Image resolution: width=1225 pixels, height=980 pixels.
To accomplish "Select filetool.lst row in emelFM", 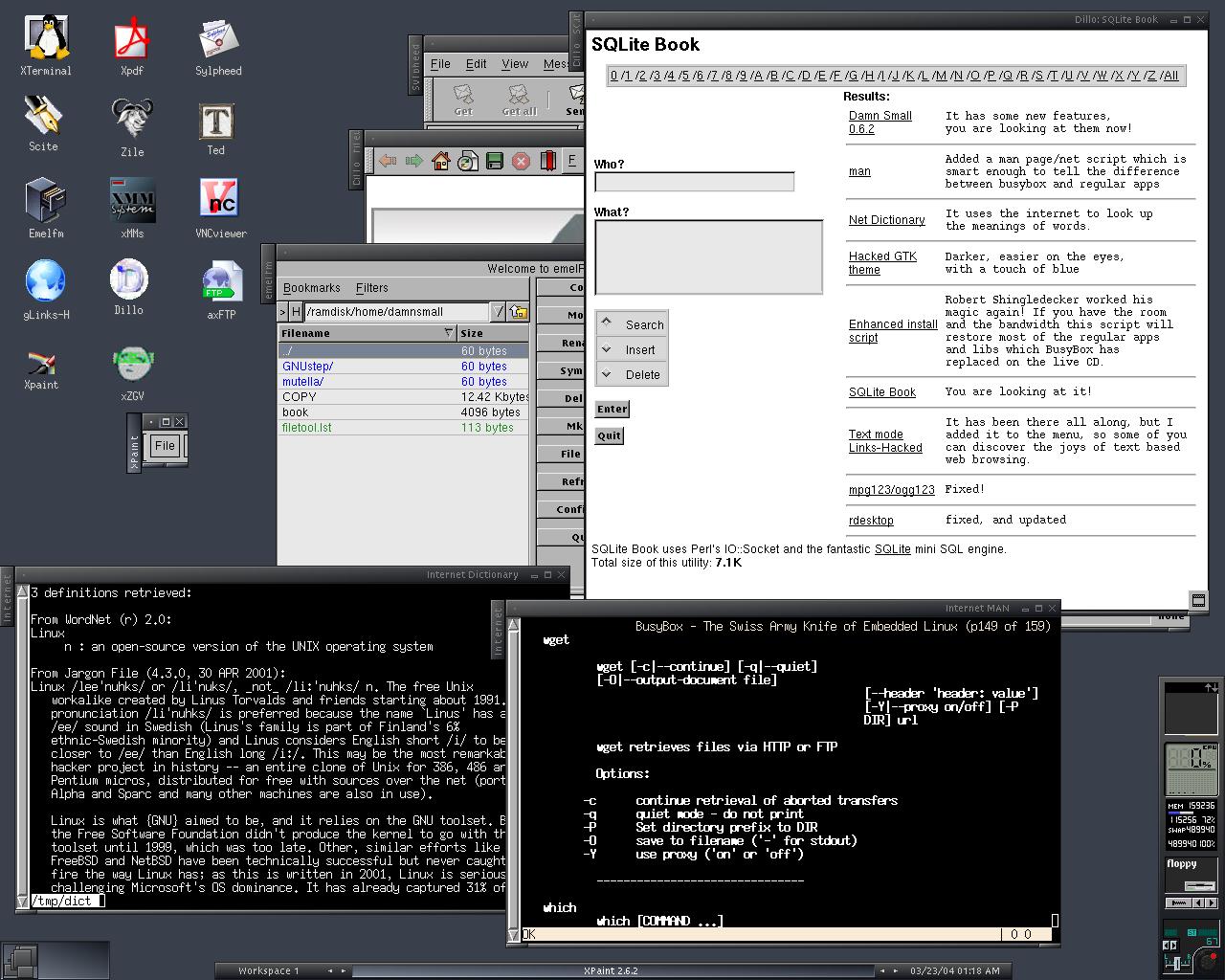I will 404,428.
